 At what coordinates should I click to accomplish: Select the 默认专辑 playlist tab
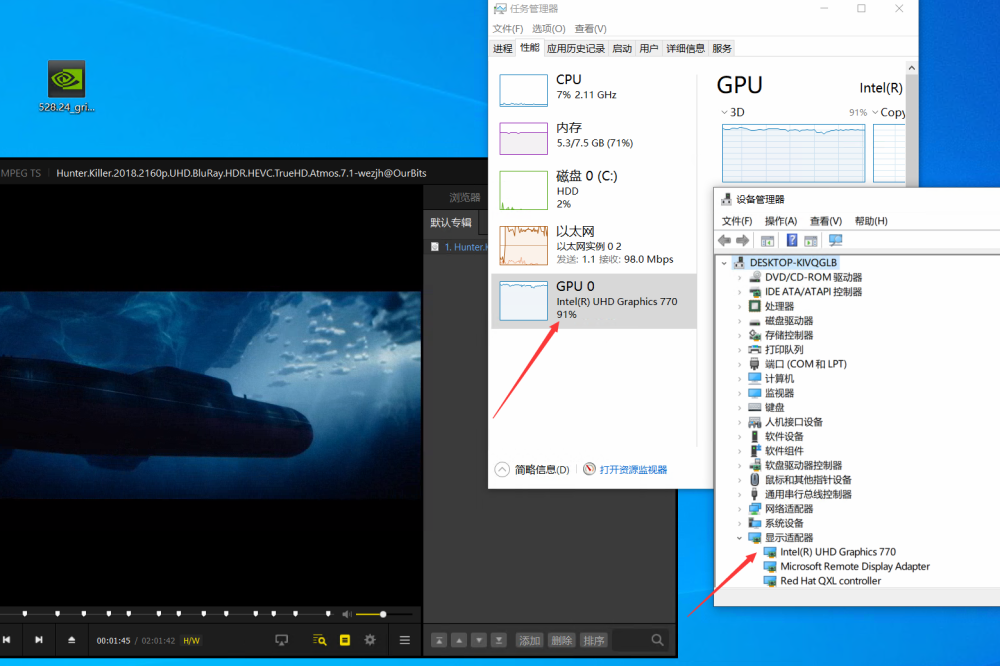(x=451, y=223)
